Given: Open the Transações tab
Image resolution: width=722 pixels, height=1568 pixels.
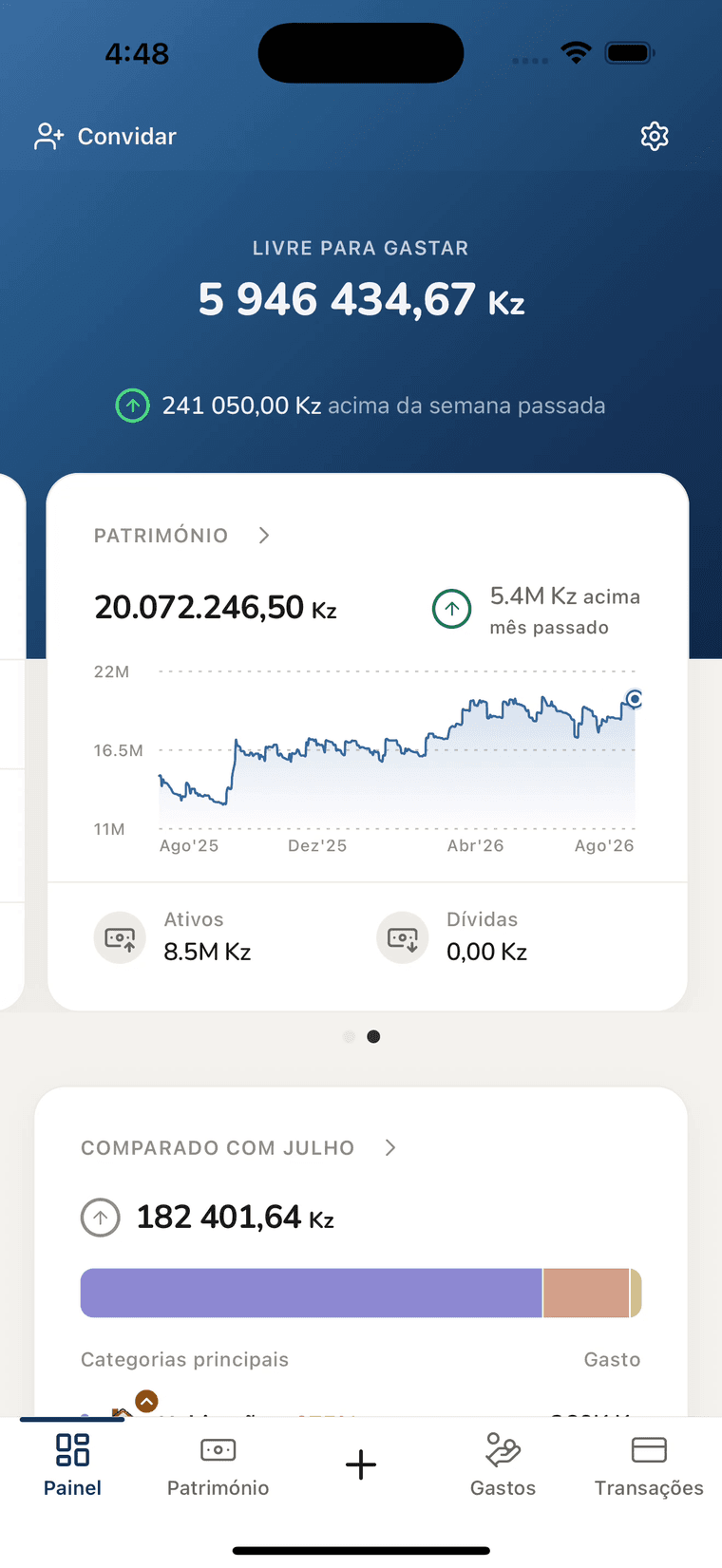Looking at the screenshot, I should tap(649, 1464).
